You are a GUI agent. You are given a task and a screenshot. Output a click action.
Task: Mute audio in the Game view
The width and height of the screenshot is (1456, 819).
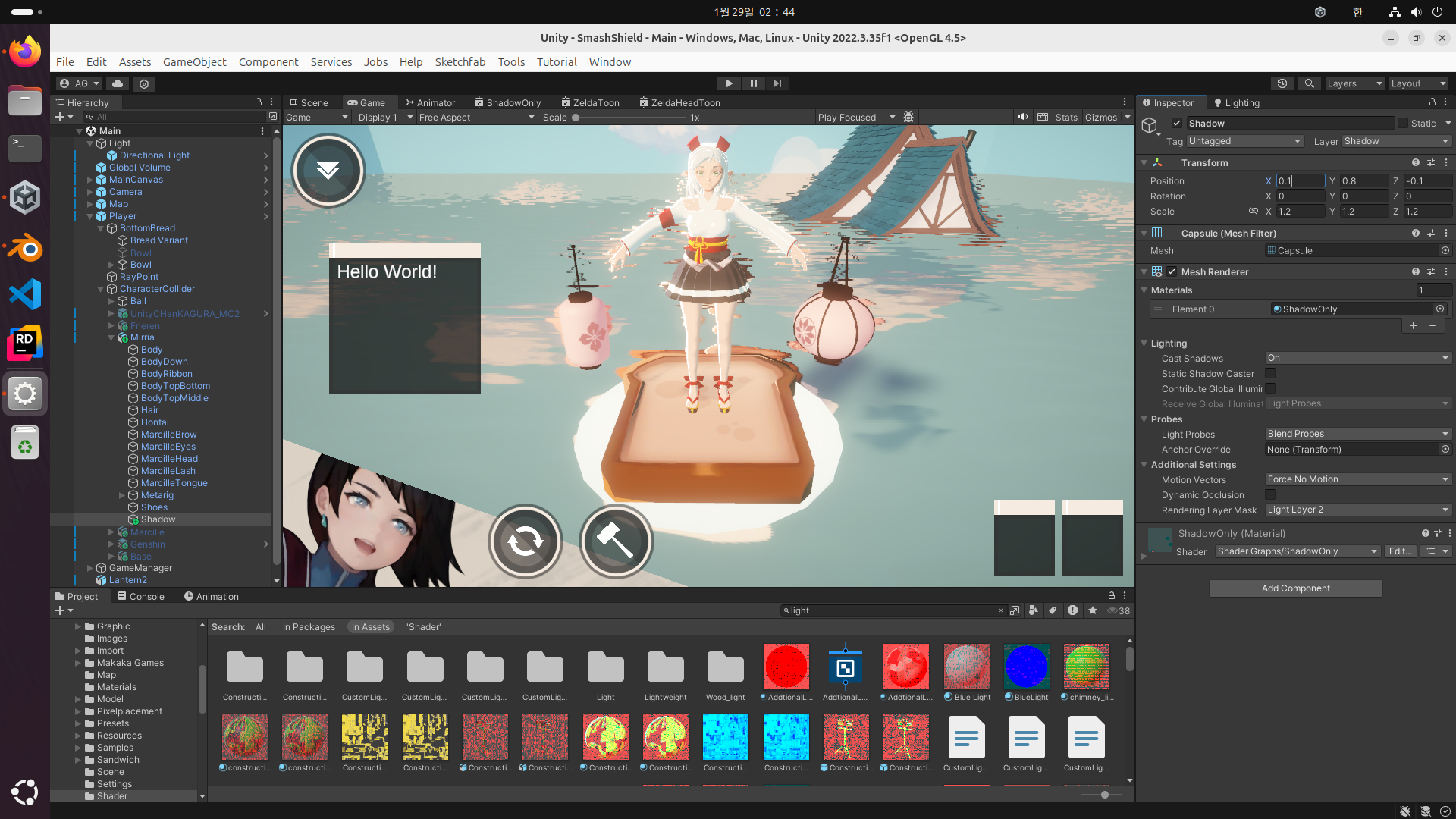[1023, 117]
